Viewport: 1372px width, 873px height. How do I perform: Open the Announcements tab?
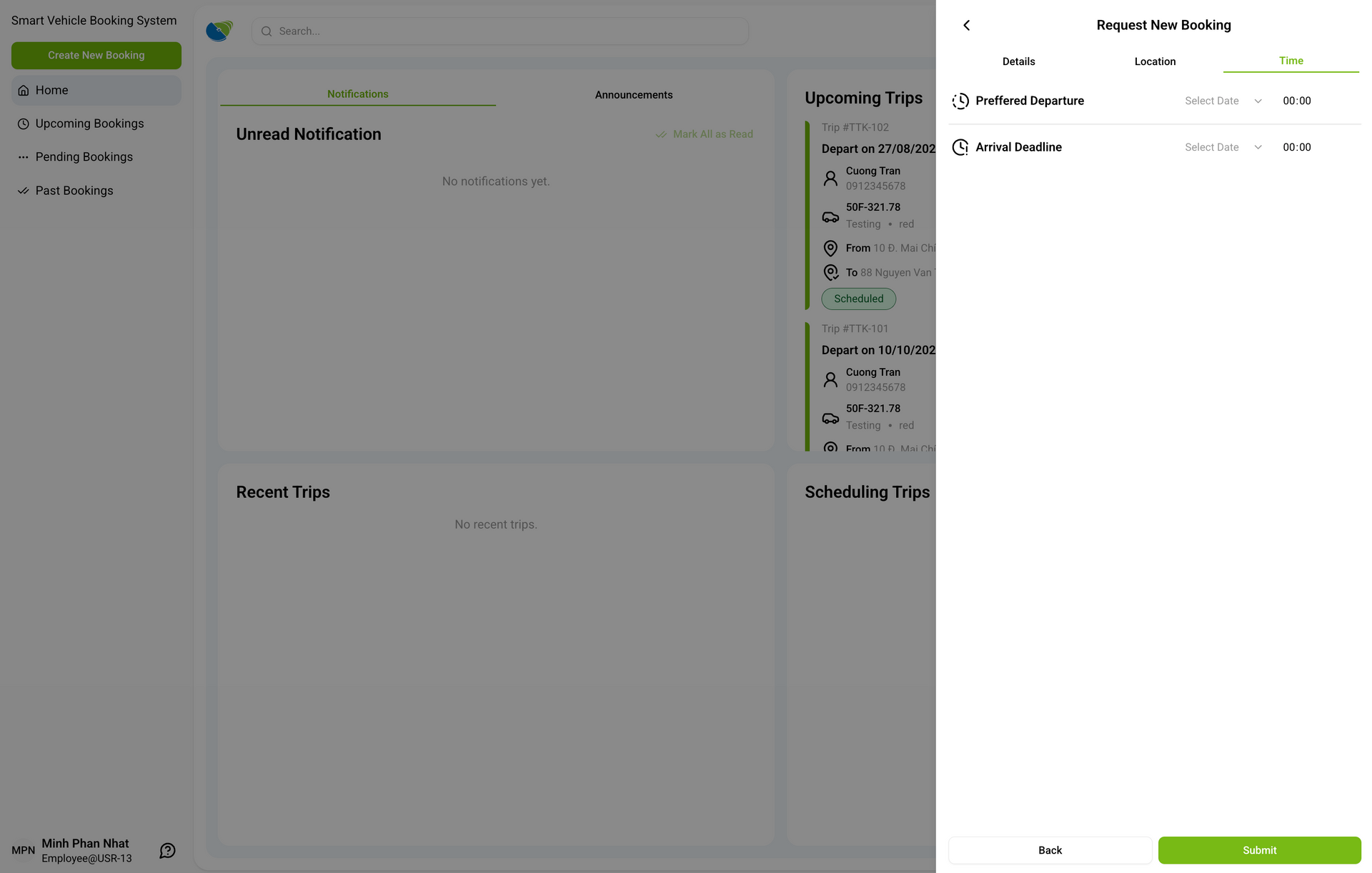tap(633, 95)
